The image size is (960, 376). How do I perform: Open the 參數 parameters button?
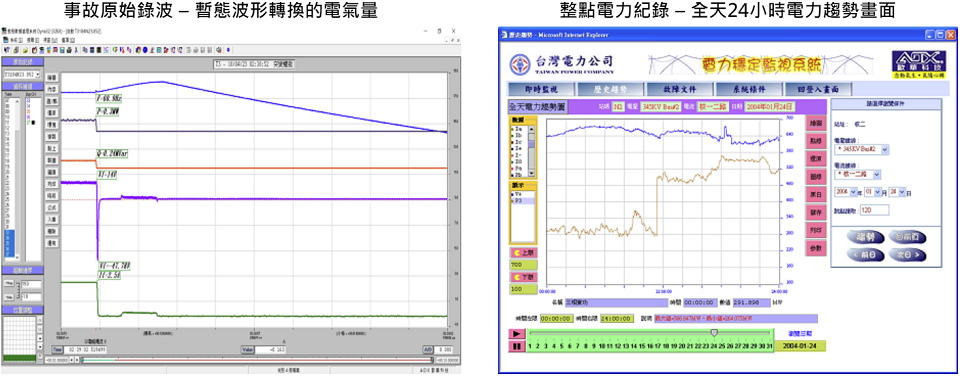pyautogui.click(x=815, y=249)
